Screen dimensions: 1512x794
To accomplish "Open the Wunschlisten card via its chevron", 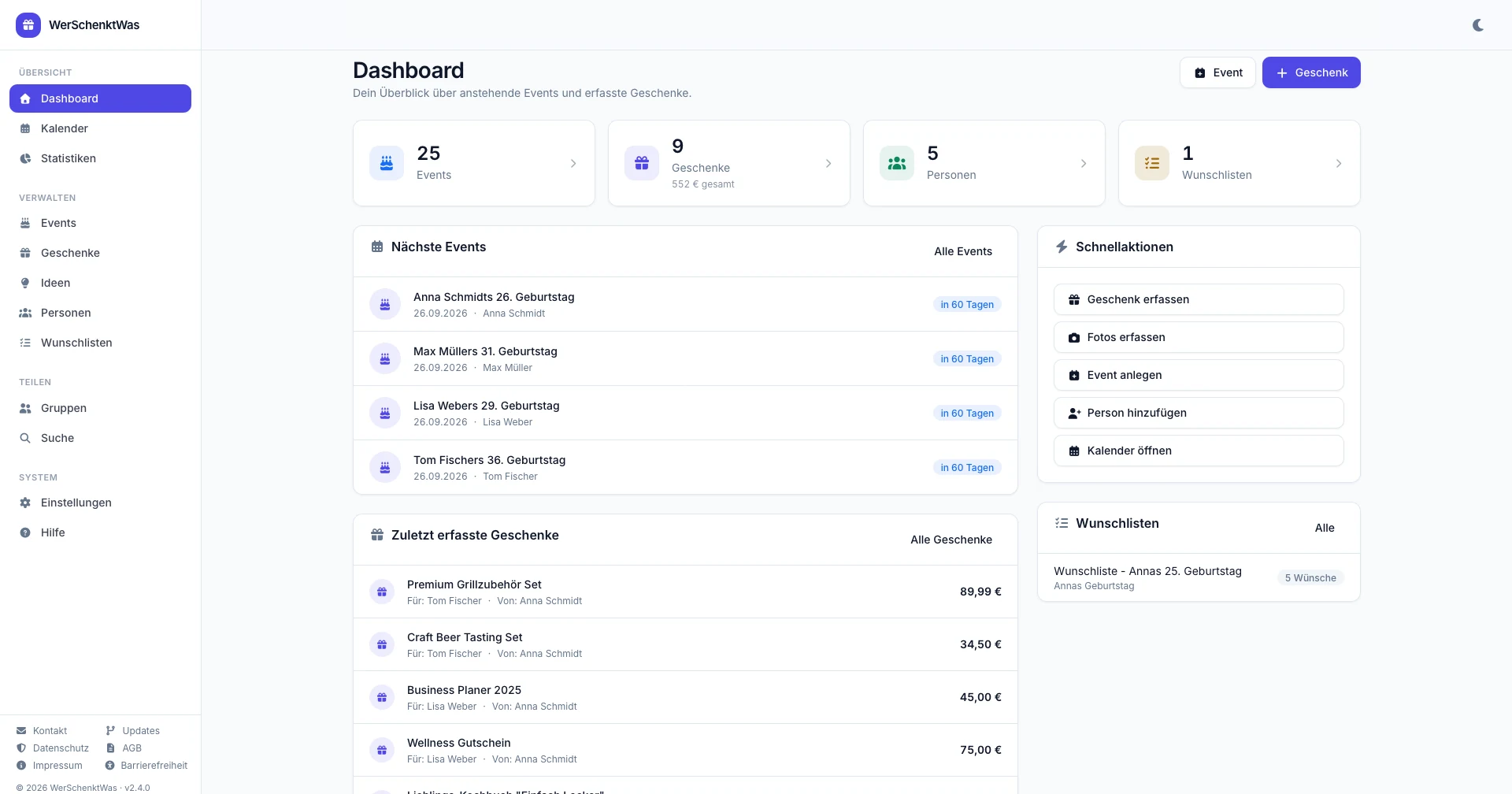I will [x=1339, y=163].
